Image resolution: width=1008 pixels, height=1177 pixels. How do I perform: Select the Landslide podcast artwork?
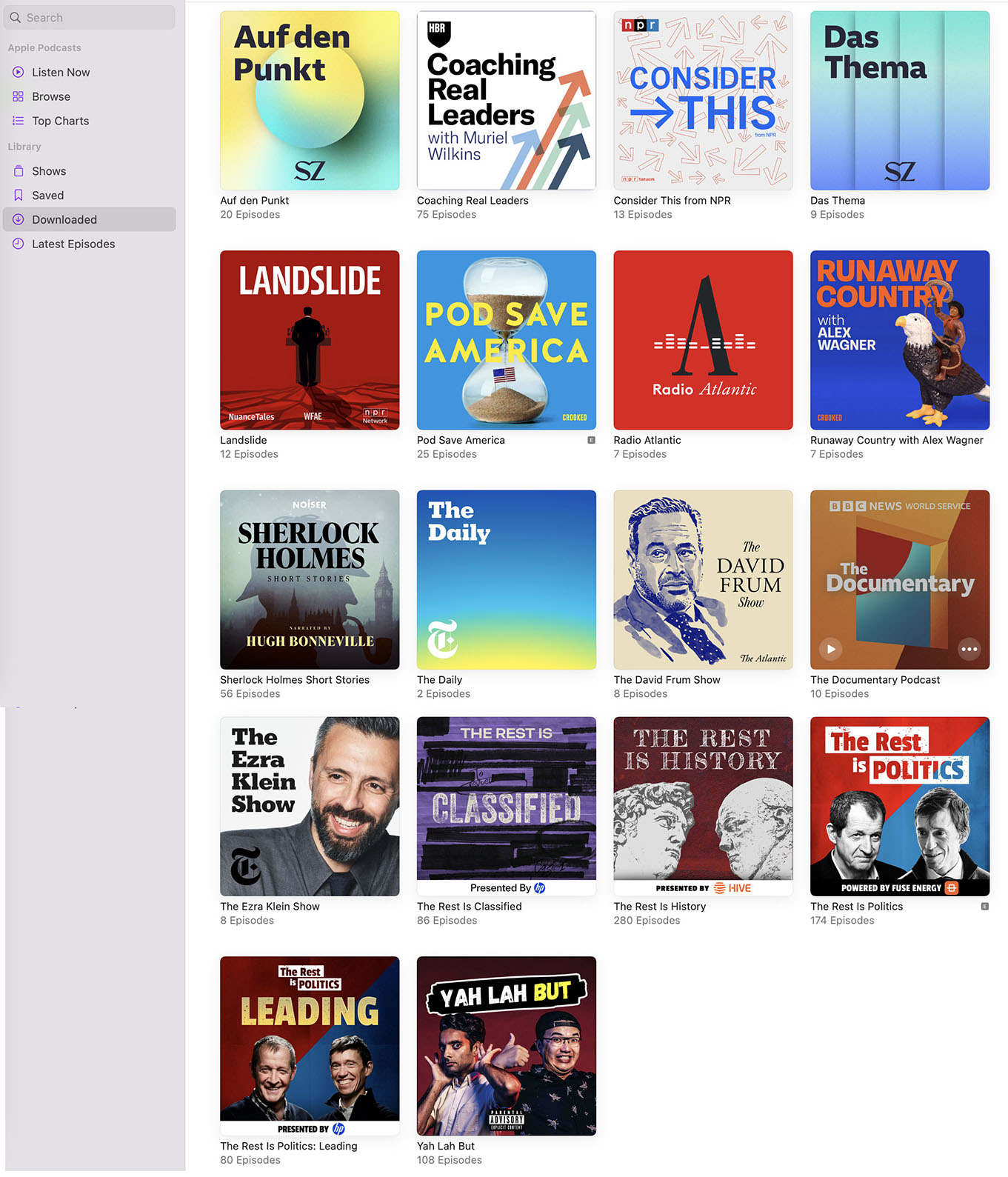tap(310, 340)
